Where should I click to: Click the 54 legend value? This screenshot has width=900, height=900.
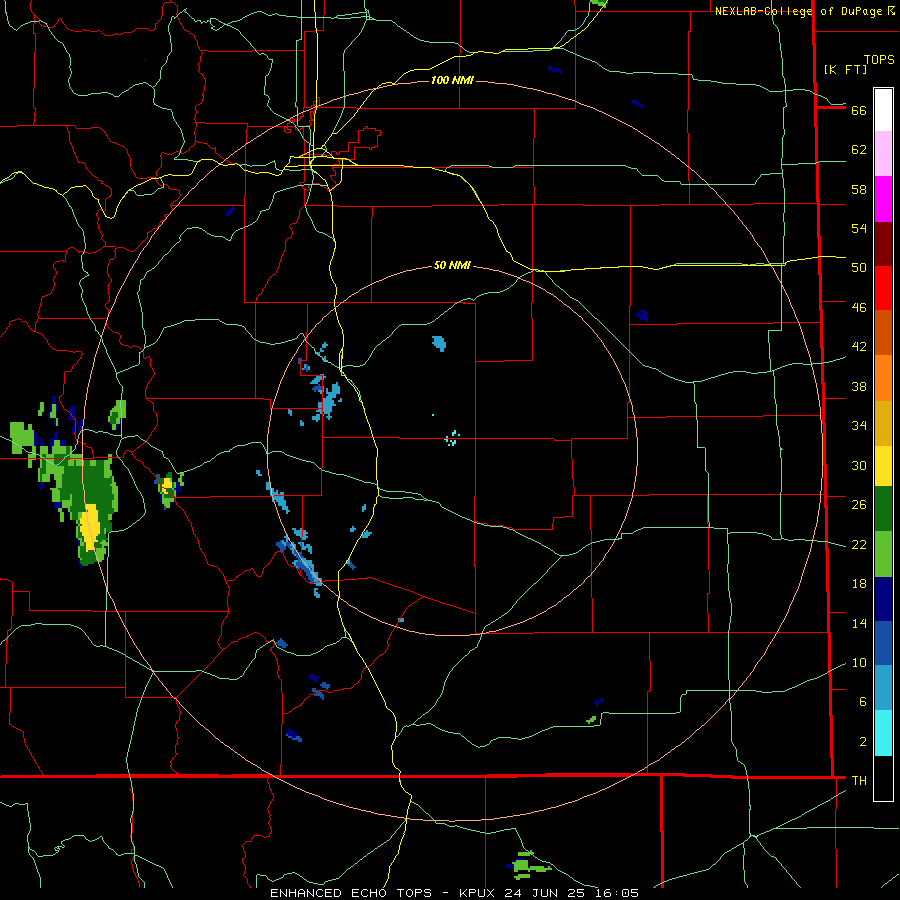[859, 228]
